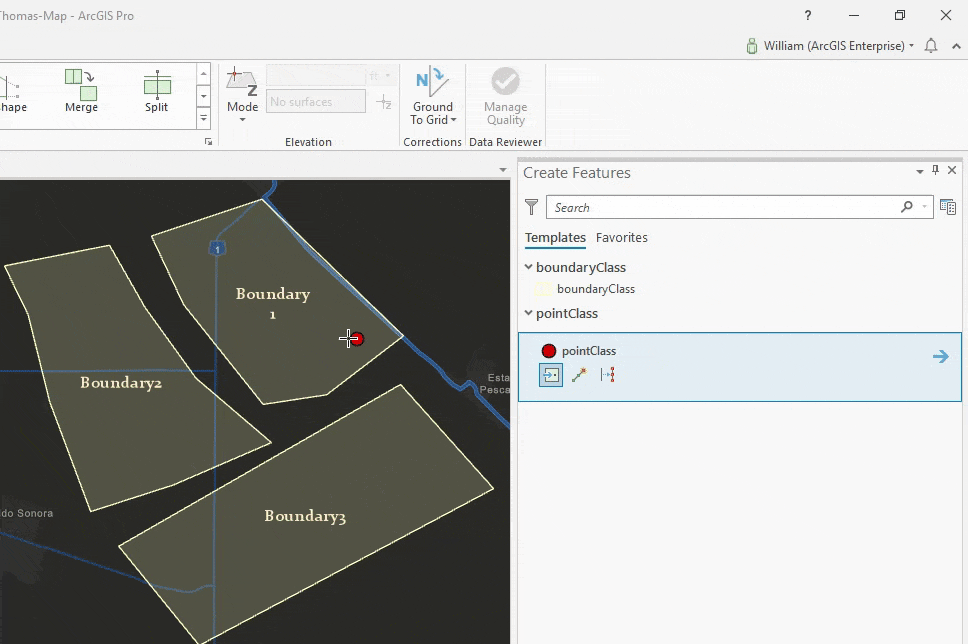Toggle auto-hide pin on Create Features pane
968x644 pixels.
pos(936,171)
